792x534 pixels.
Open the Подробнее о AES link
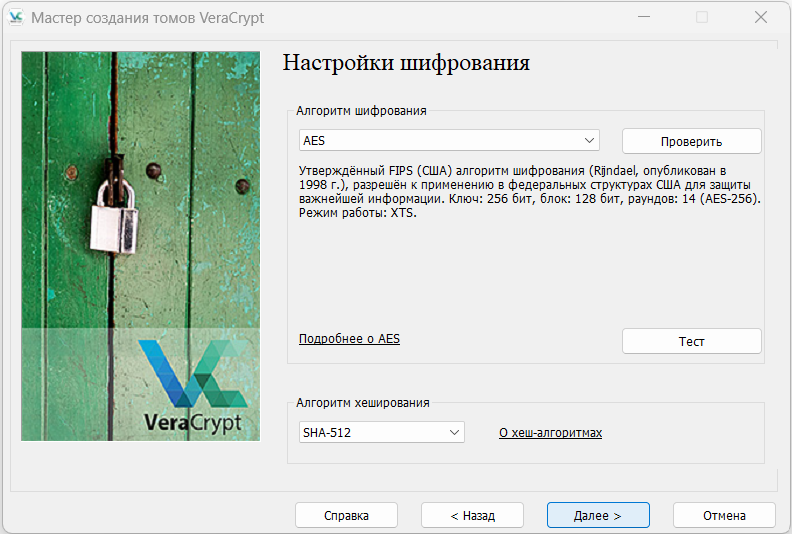pos(349,339)
